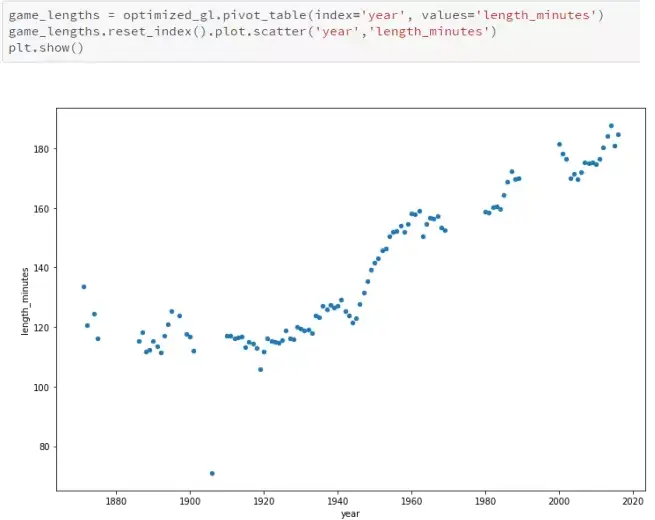Screen dimensions: 655x520
Task: Click the code line defining game_lengths pivot_table
Action: coord(306,15)
